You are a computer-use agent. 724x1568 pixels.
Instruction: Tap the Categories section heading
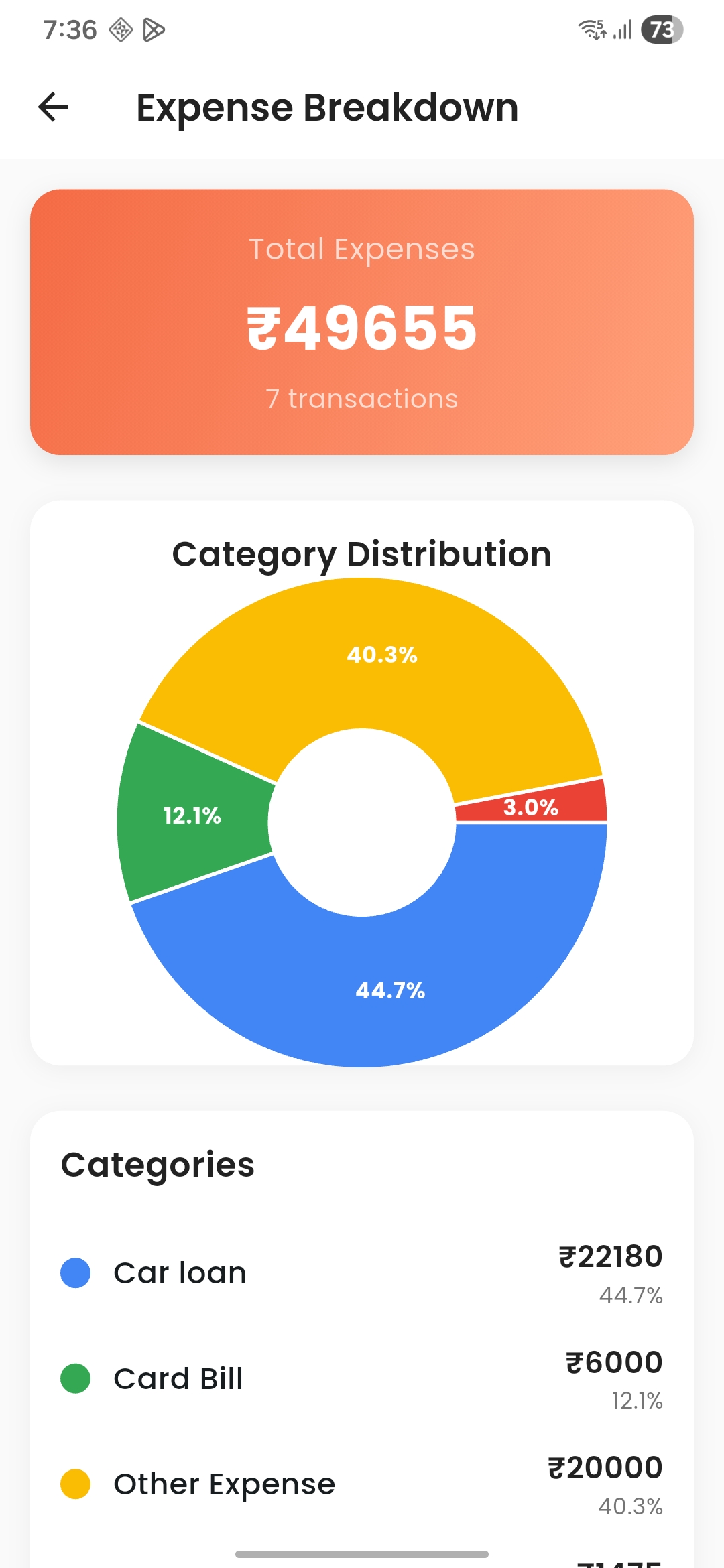pyautogui.click(x=159, y=1165)
